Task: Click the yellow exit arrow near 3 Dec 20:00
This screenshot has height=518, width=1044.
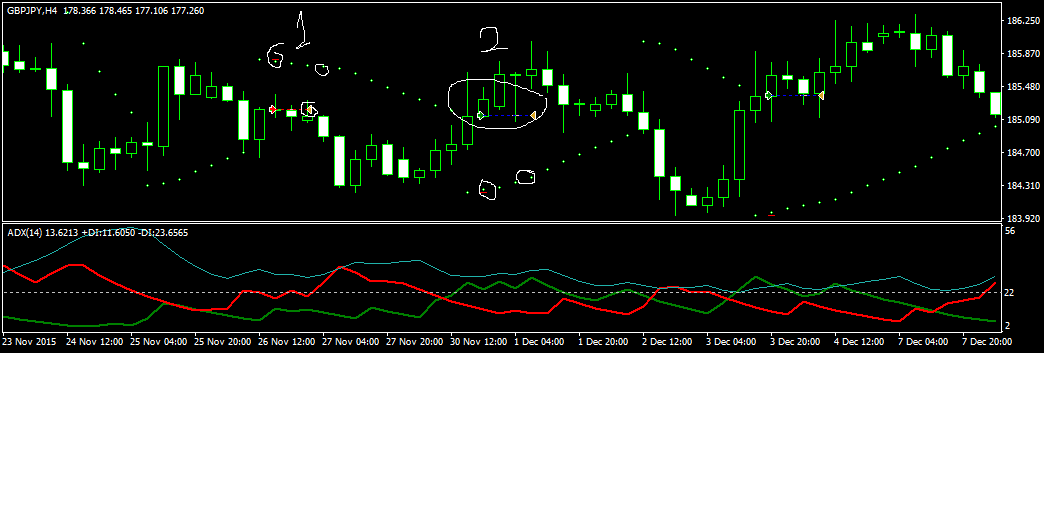Action: [x=820, y=95]
